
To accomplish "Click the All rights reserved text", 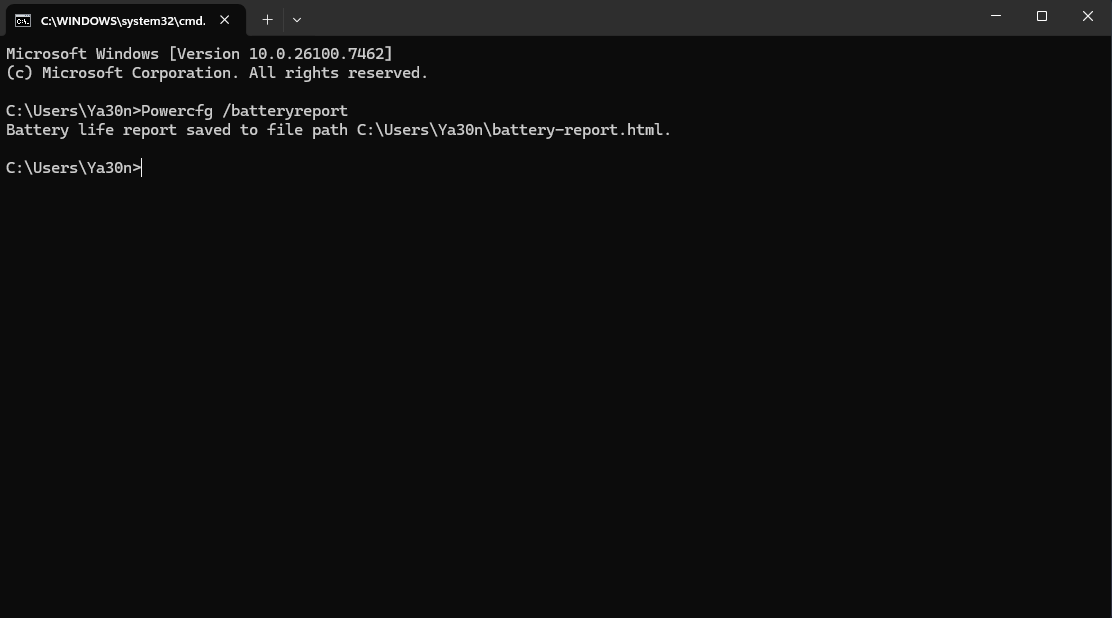I will (338, 73).
